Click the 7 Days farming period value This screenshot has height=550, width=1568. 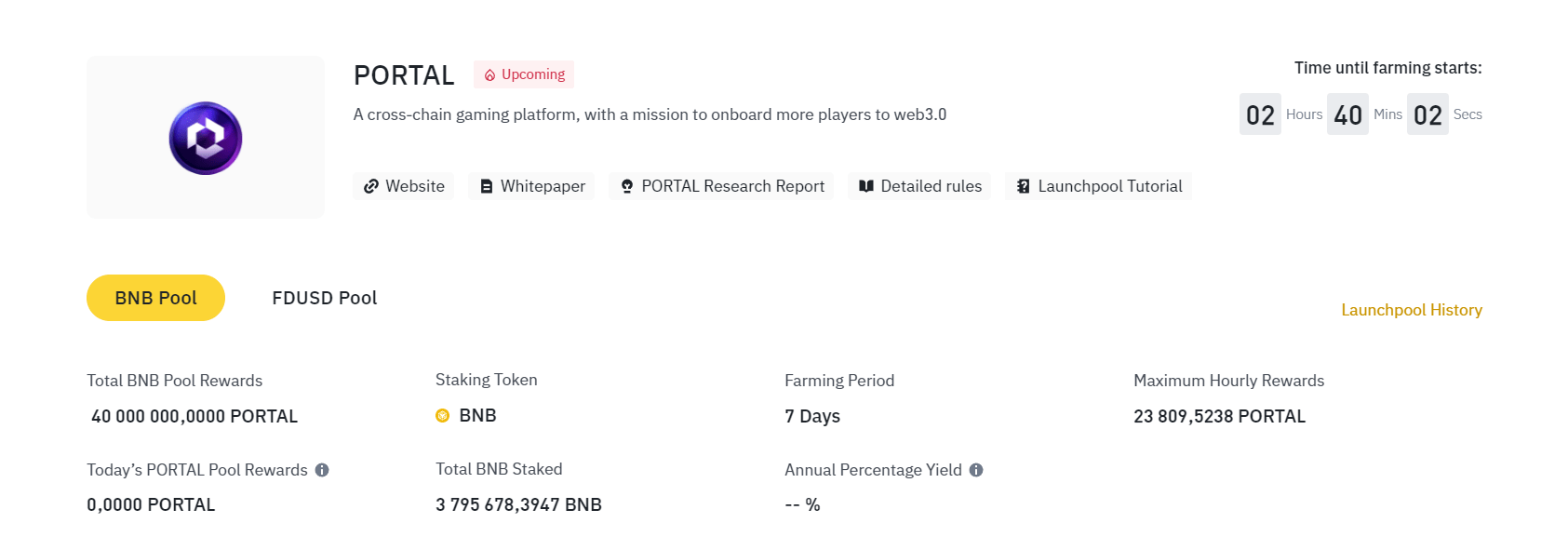812,416
